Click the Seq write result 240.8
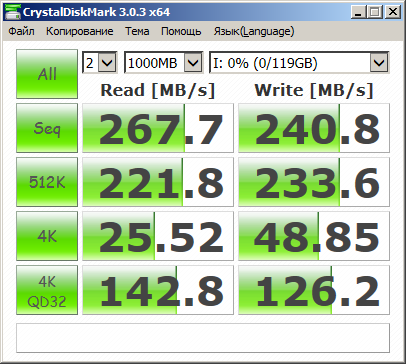This screenshot has width=406, height=364. coord(314,128)
